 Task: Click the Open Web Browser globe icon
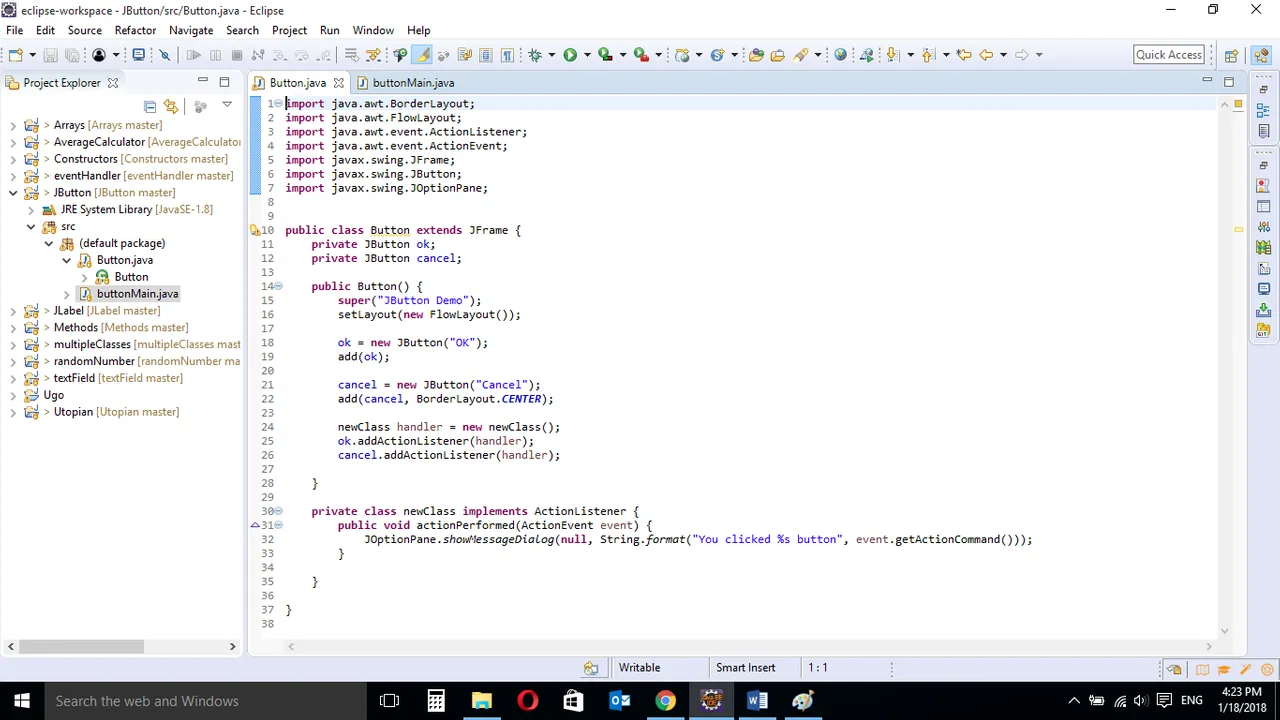point(840,55)
